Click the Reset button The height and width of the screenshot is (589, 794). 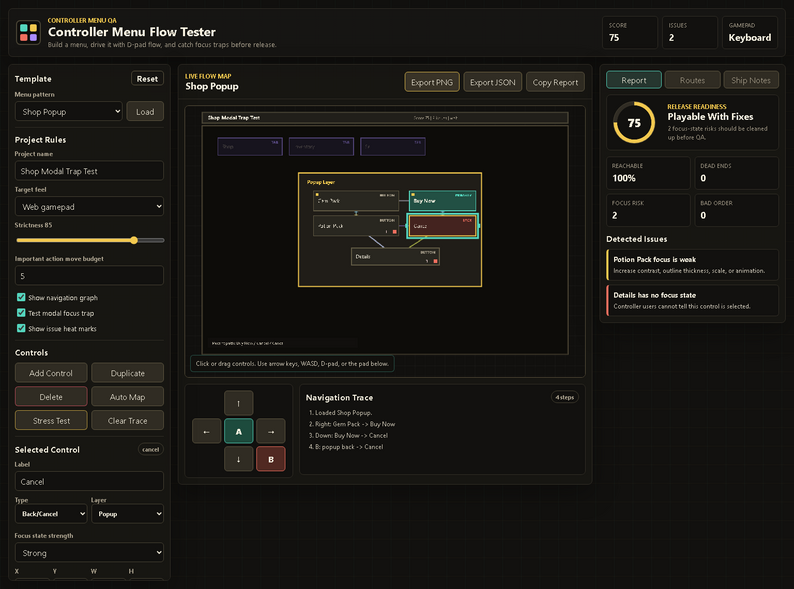147,78
